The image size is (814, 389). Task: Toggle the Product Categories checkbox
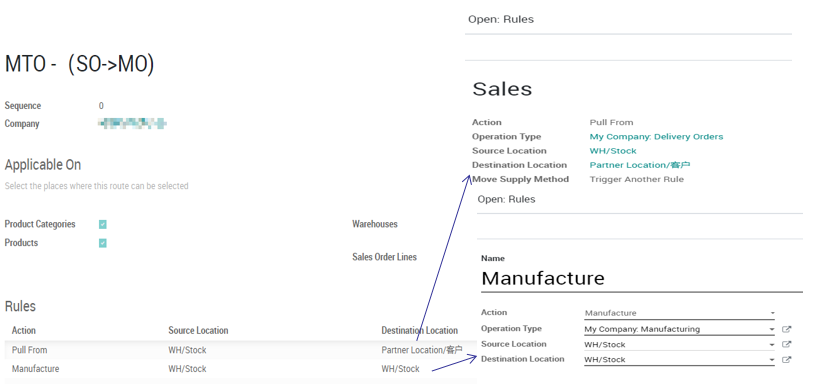pyautogui.click(x=103, y=224)
